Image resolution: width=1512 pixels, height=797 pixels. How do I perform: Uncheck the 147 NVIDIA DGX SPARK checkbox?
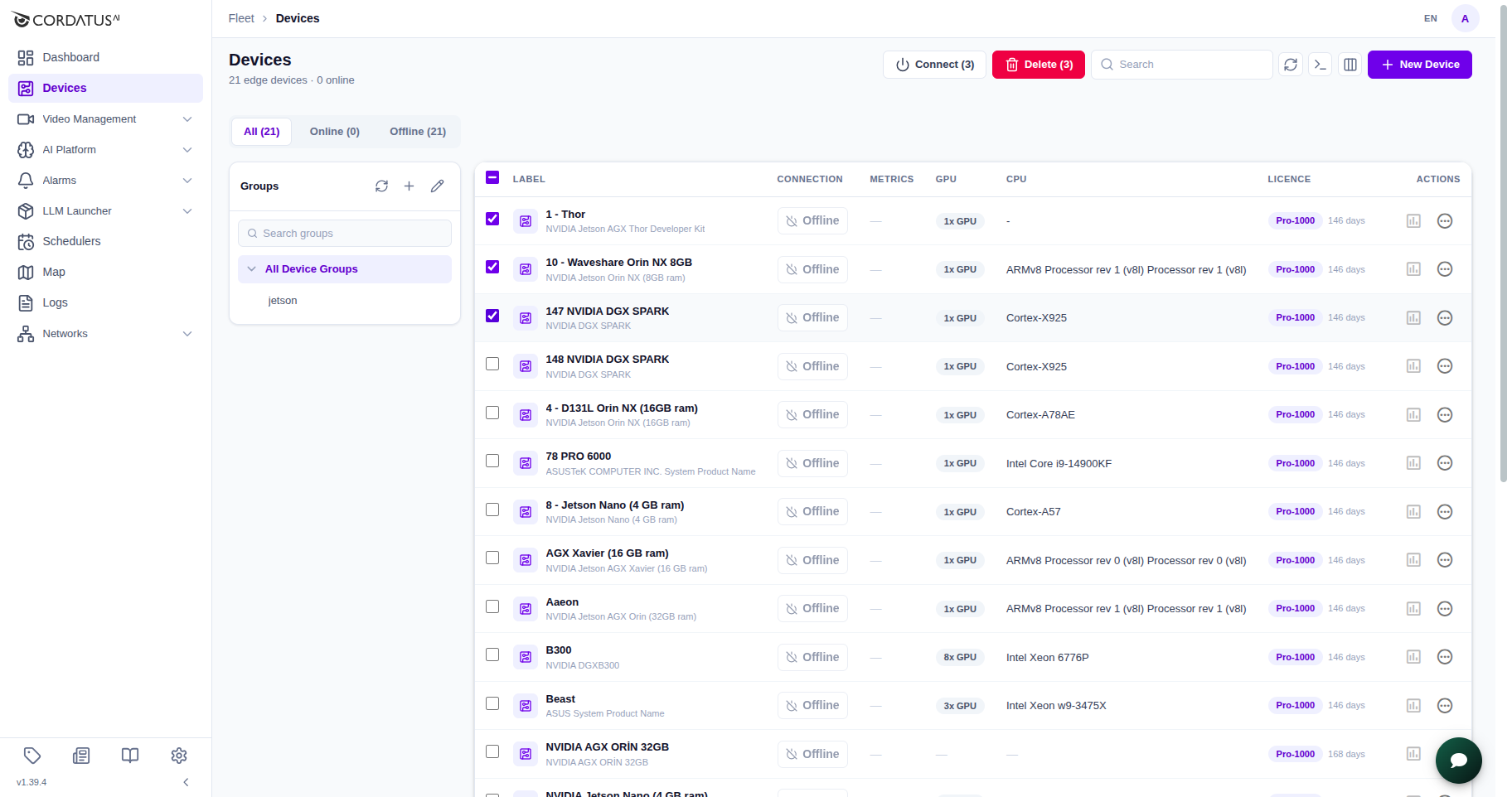coord(492,316)
